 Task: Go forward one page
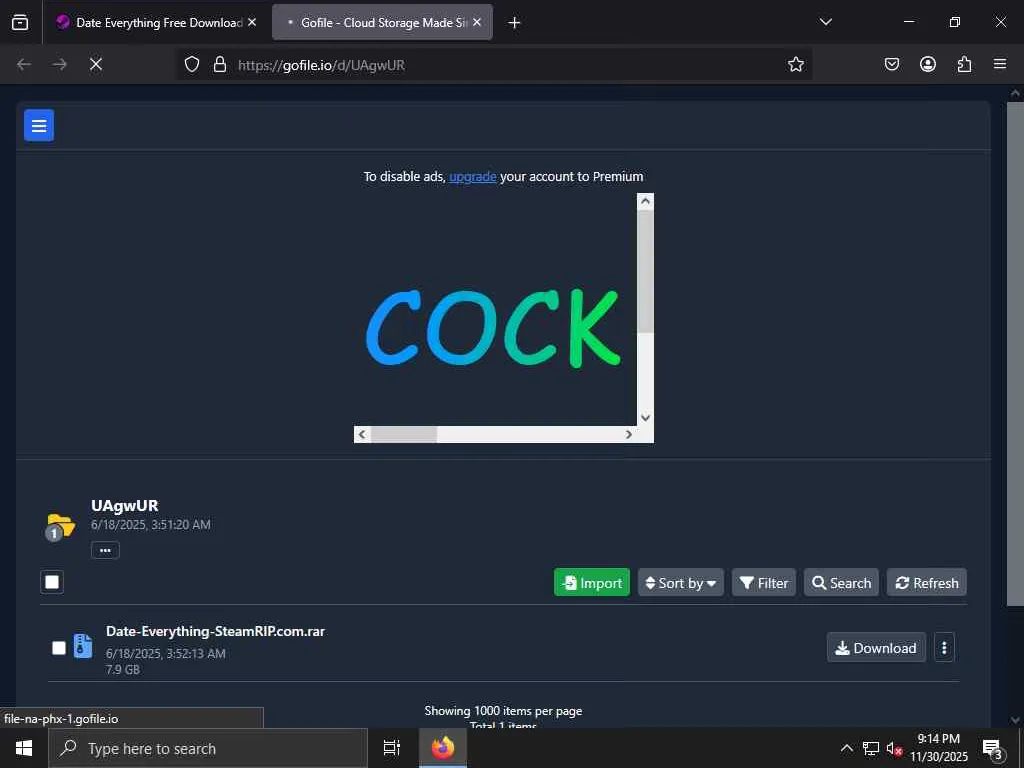pos(59,64)
